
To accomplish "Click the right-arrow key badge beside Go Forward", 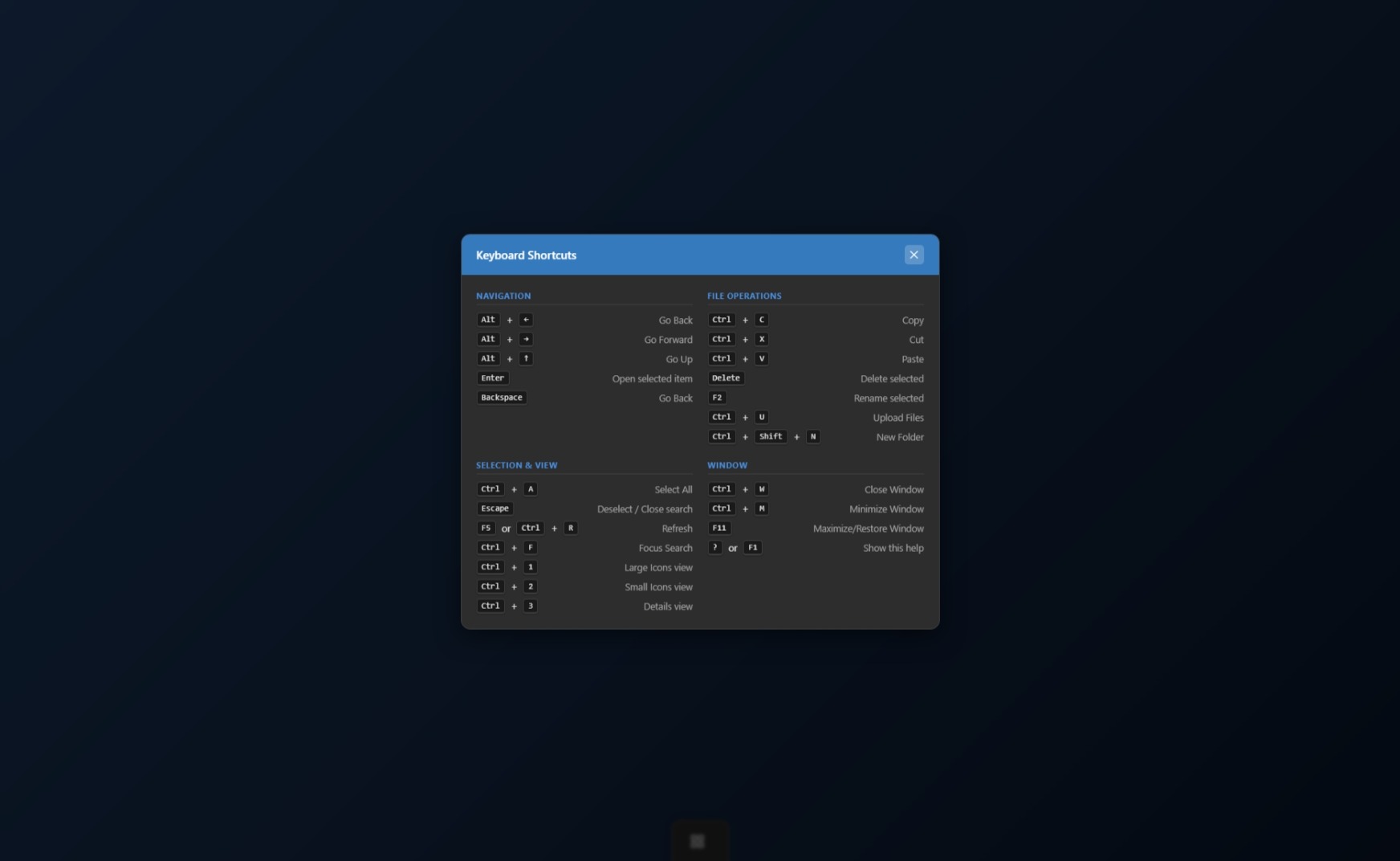I will tap(525, 339).
